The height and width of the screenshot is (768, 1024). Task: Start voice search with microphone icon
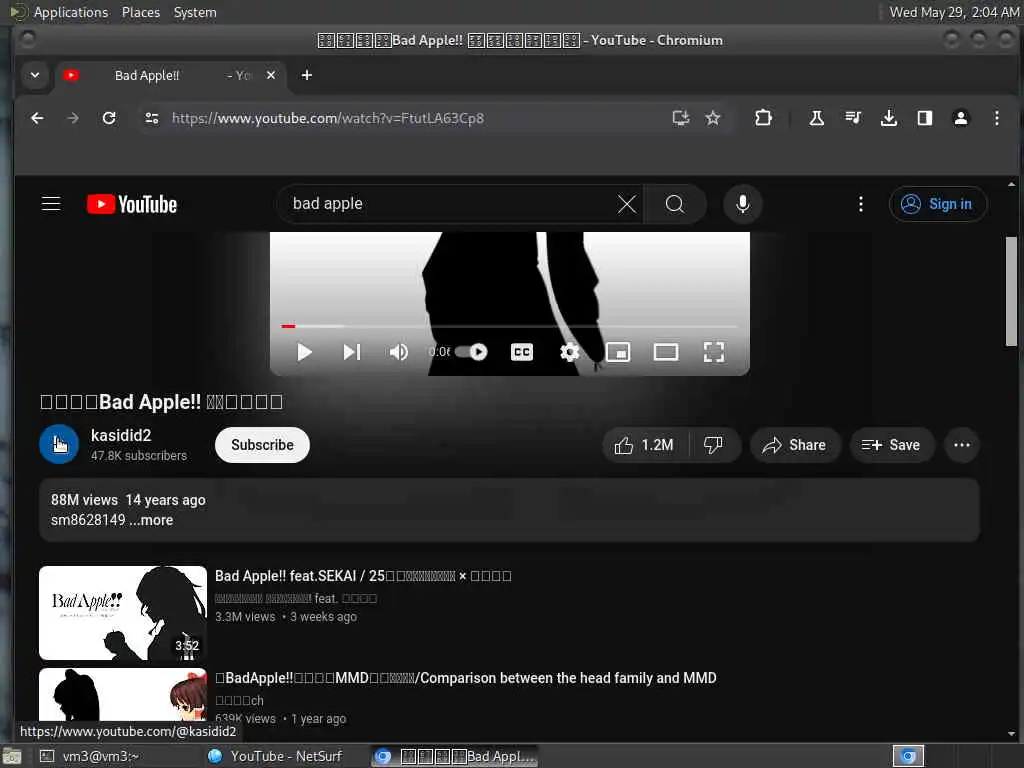click(743, 204)
